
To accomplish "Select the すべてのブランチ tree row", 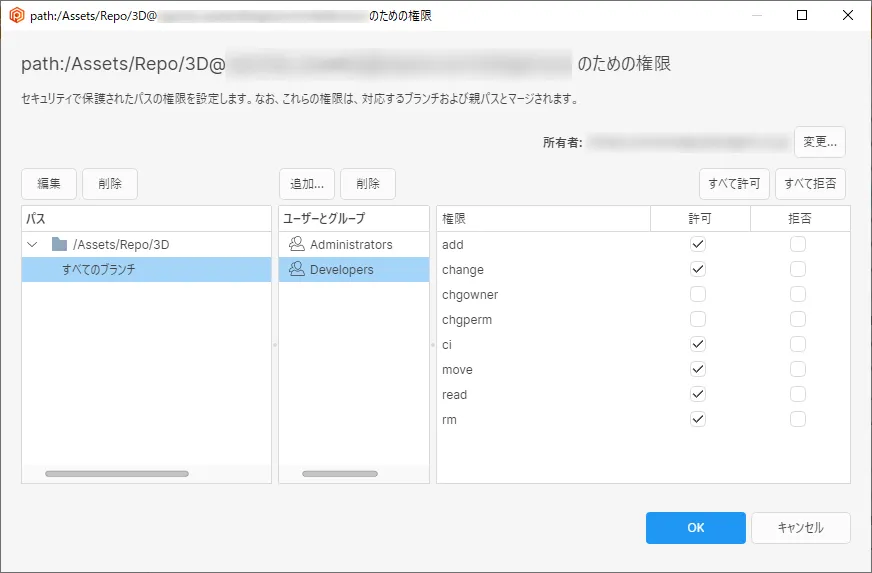I will 146,269.
